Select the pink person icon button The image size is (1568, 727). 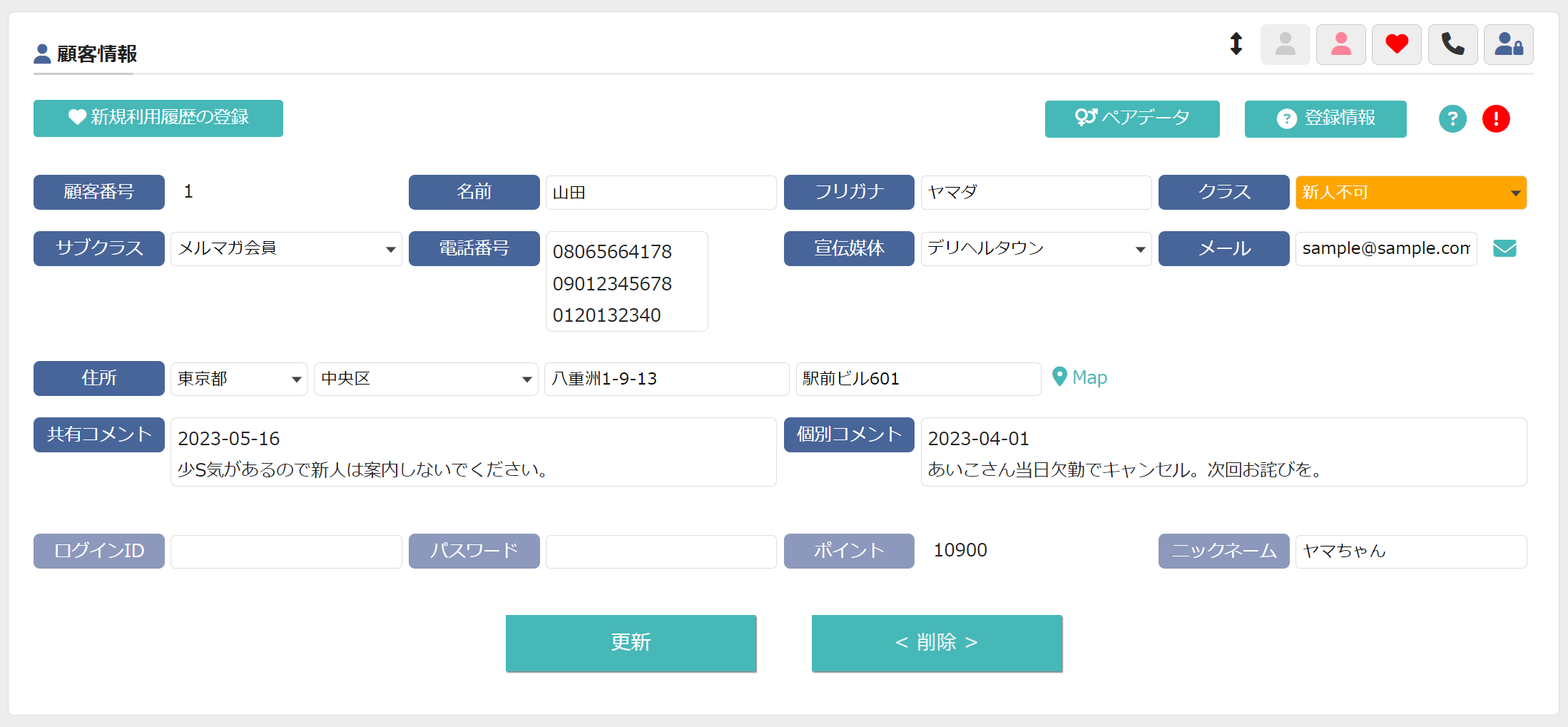[x=1340, y=44]
